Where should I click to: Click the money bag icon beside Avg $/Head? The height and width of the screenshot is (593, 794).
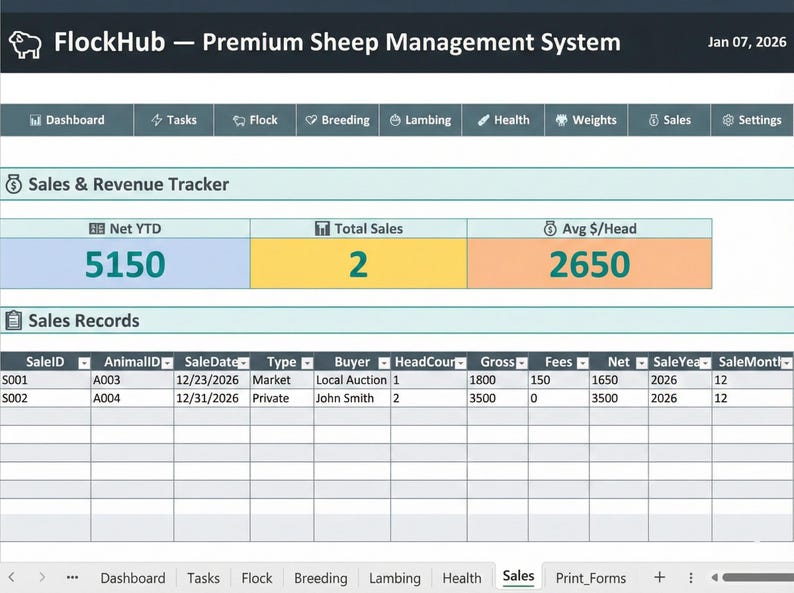(x=550, y=228)
